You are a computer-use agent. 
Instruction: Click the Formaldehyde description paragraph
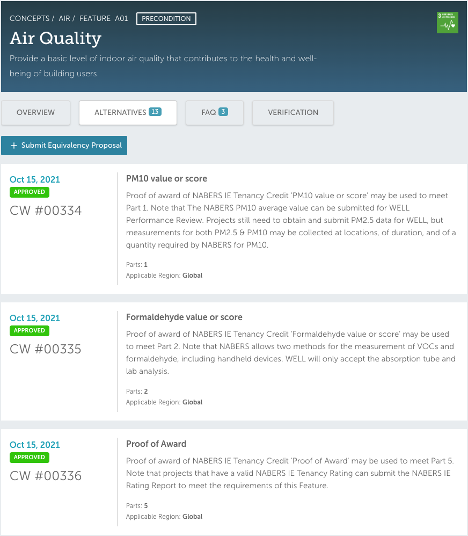291,352
